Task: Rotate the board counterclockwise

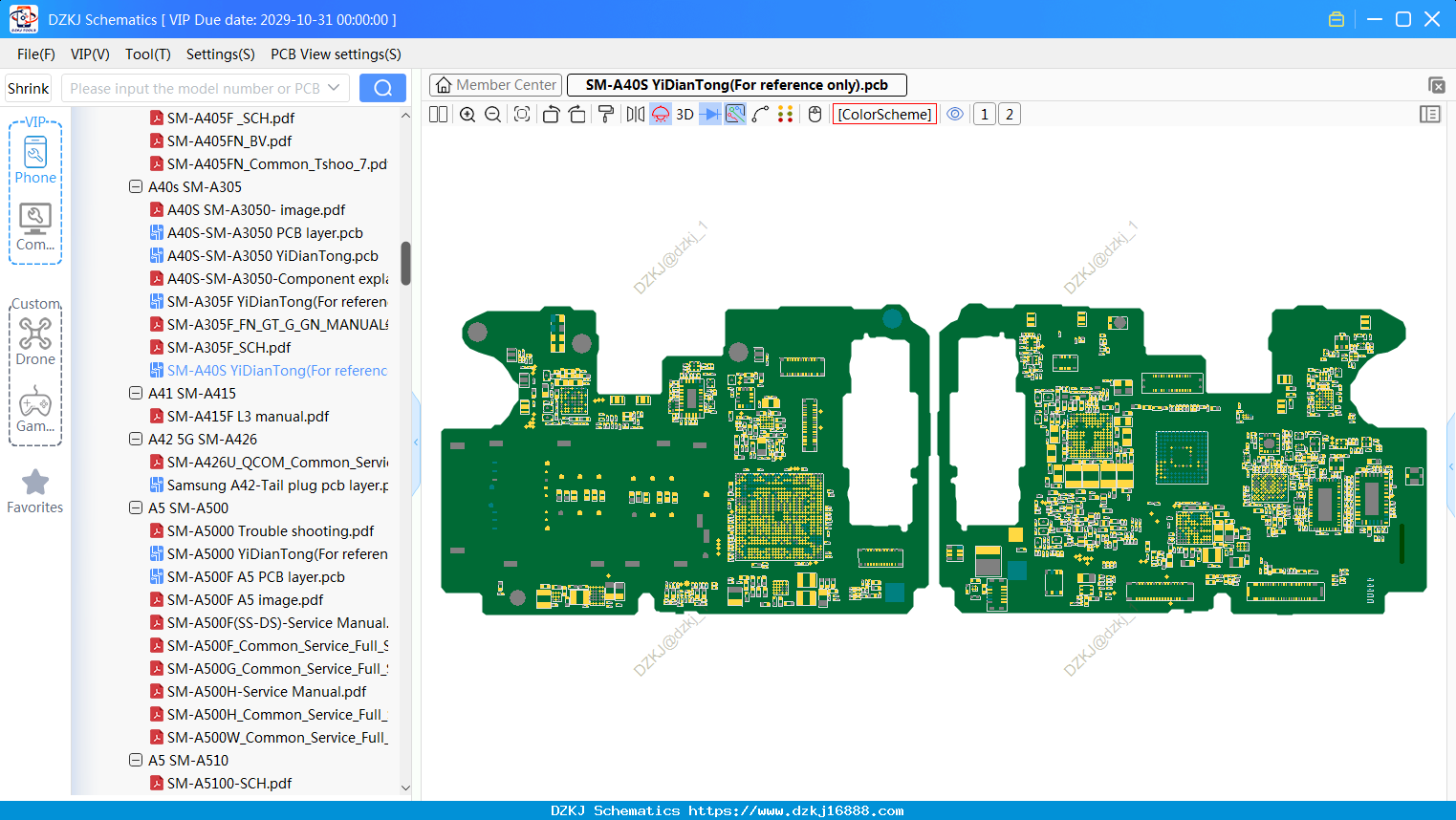Action: click(x=551, y=115)
